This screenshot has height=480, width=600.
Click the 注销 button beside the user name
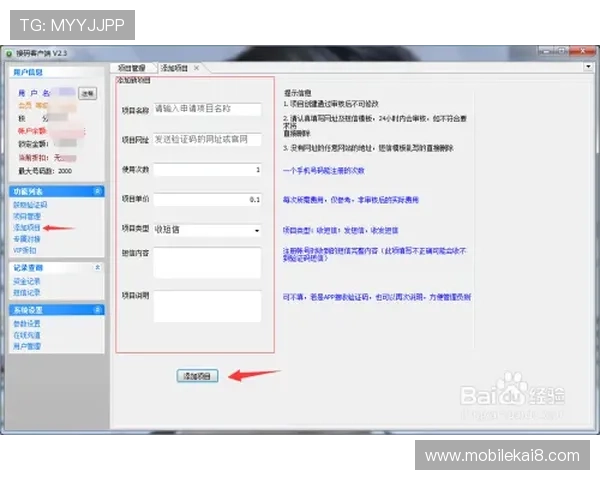pos(87,93)
